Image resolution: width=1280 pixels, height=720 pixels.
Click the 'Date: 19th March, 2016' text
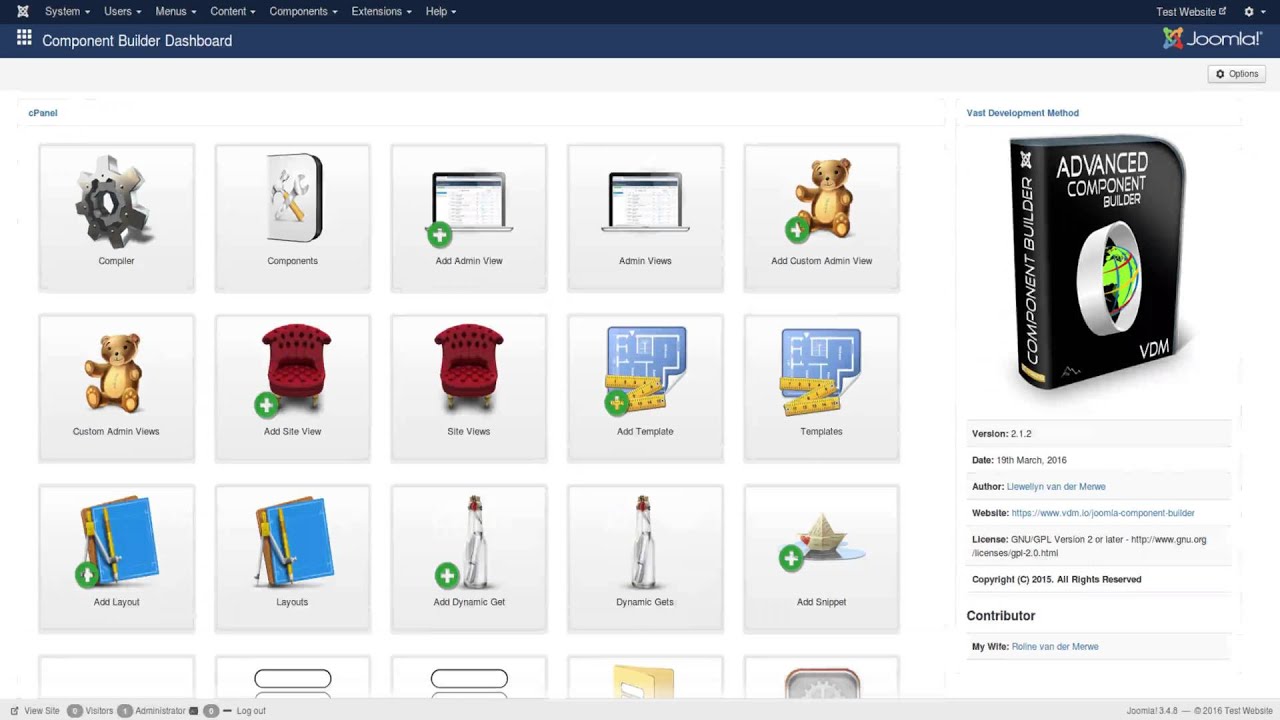(1019, 460)
